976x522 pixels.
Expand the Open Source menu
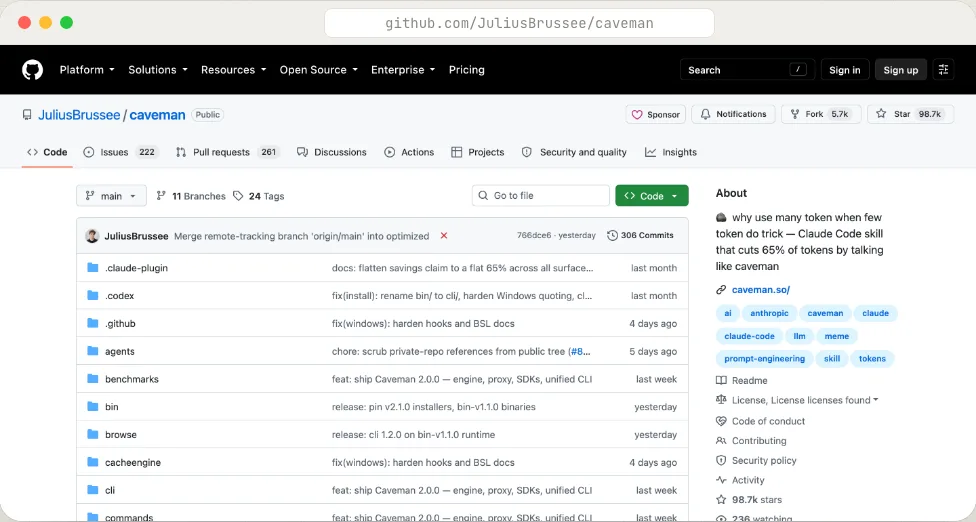pyautogui.click(x=319, y=70)
